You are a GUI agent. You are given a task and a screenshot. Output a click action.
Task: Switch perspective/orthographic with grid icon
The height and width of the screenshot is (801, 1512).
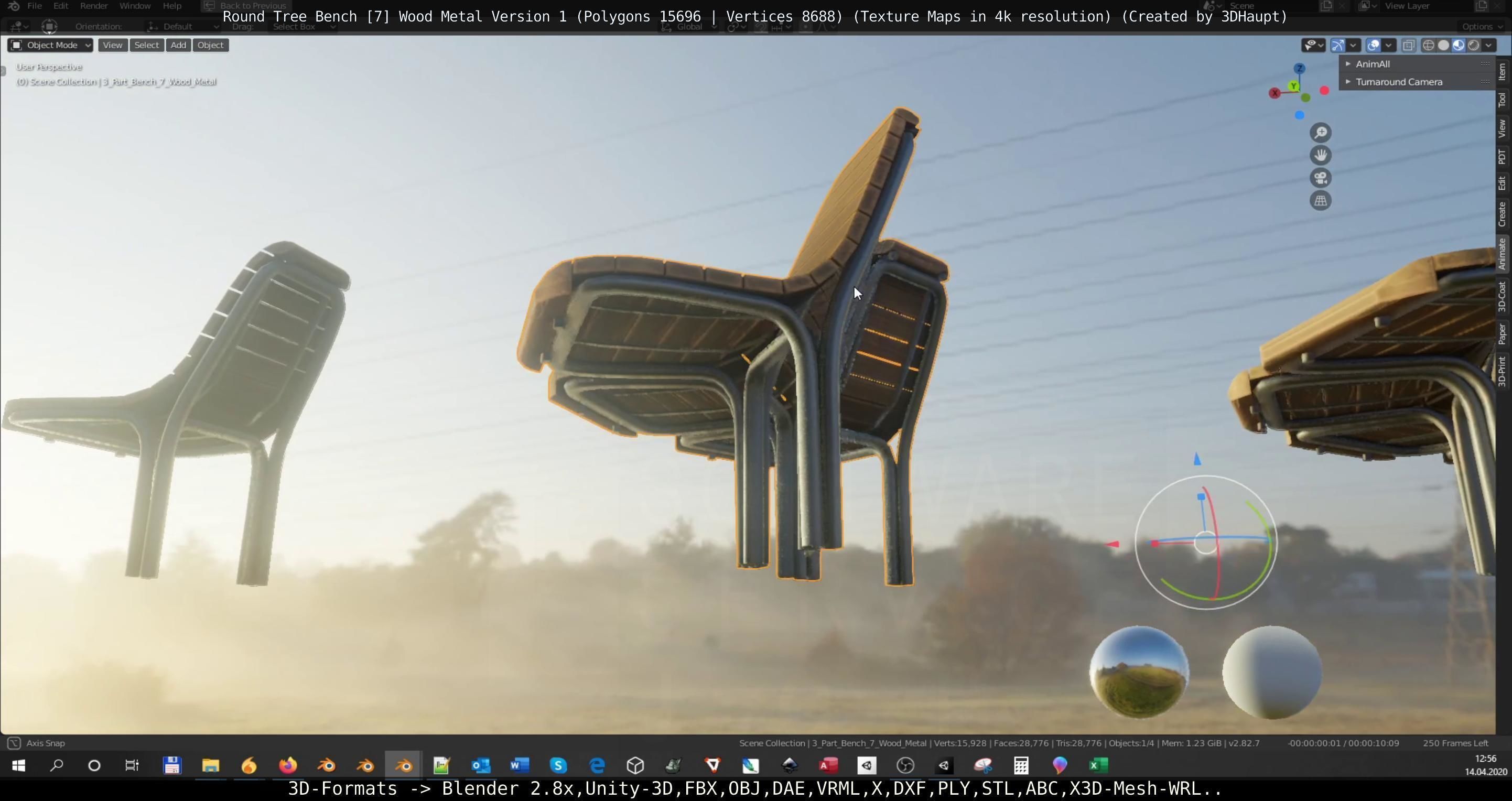click(x=1320, y=201)
